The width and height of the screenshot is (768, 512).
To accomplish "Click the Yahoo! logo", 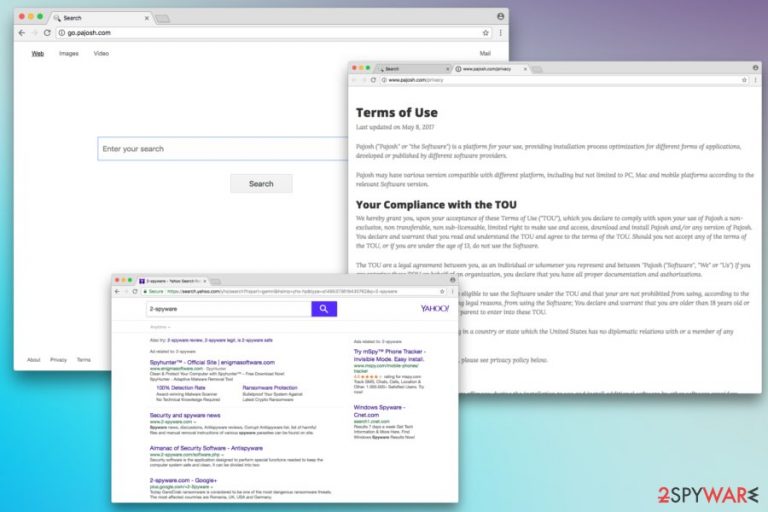I will (x=434, y=308).
